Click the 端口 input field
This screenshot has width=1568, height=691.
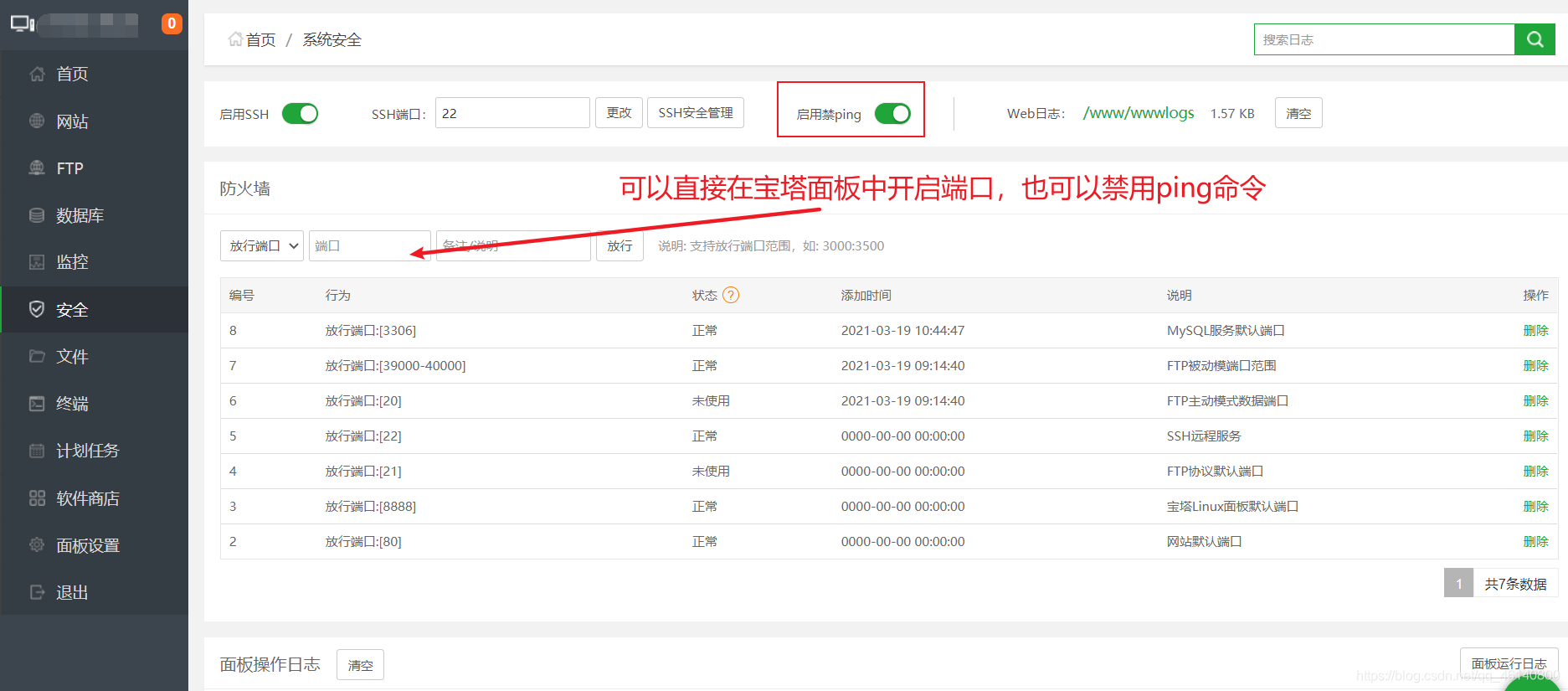tap(370, 245)
